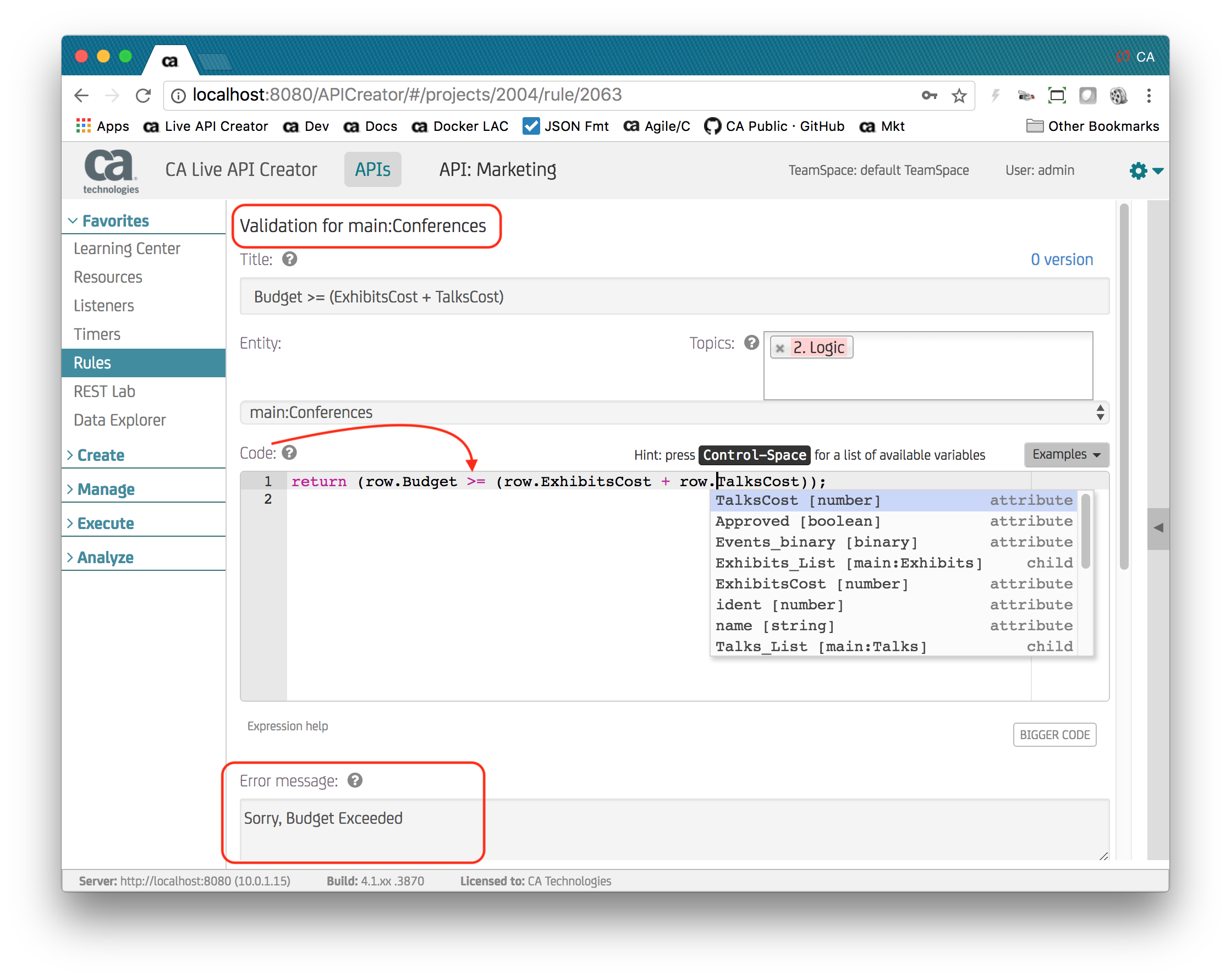This screenshot has width=1231, height=980.
Task: Open the settings gear menu
Action: 1140,170
